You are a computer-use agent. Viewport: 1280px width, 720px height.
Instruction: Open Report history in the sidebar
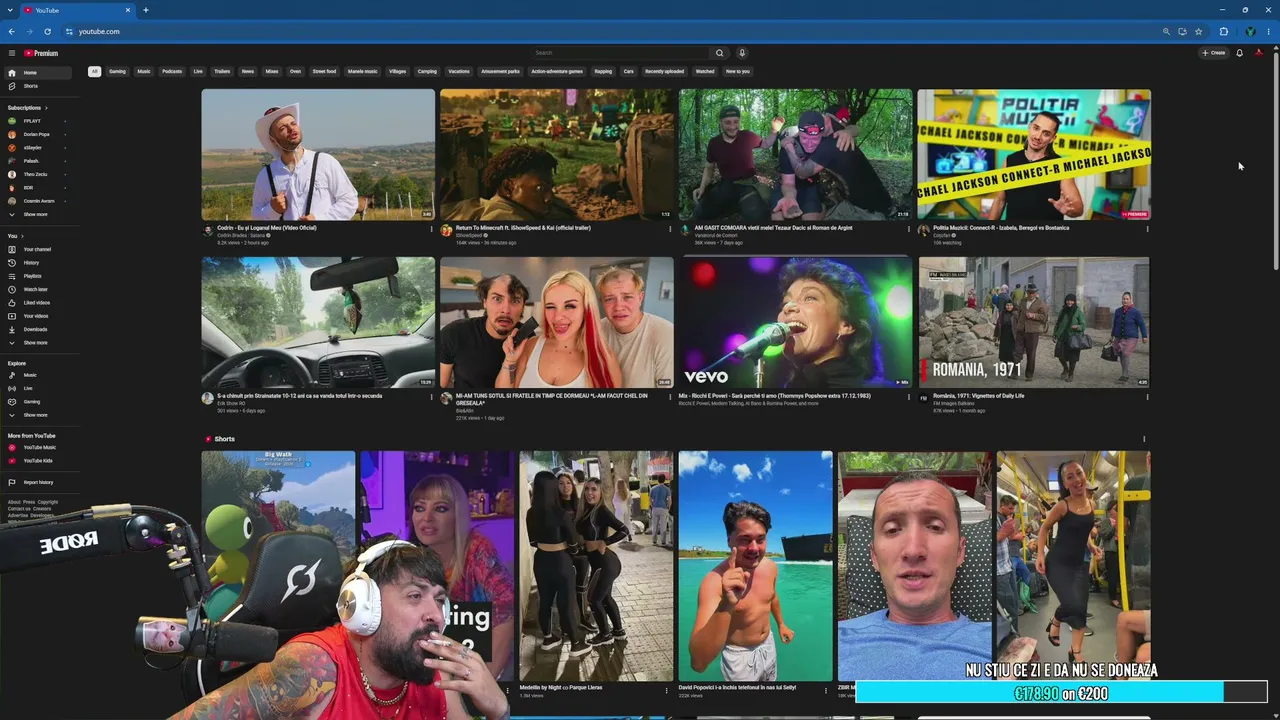(x=38, y=482)
